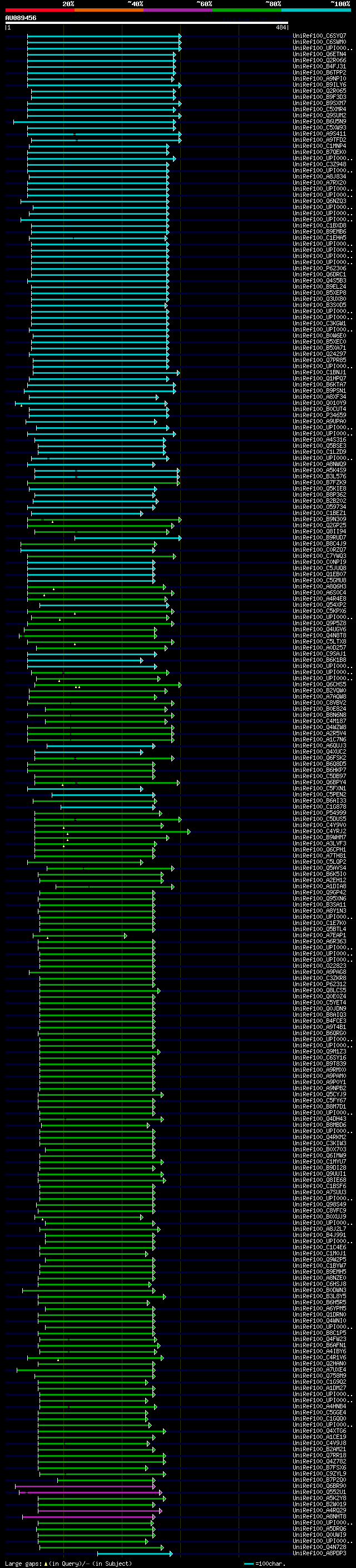Open hit UniRef100_B9ILY6
Viewport: 356px width, 1568px height.
[319, 85]
